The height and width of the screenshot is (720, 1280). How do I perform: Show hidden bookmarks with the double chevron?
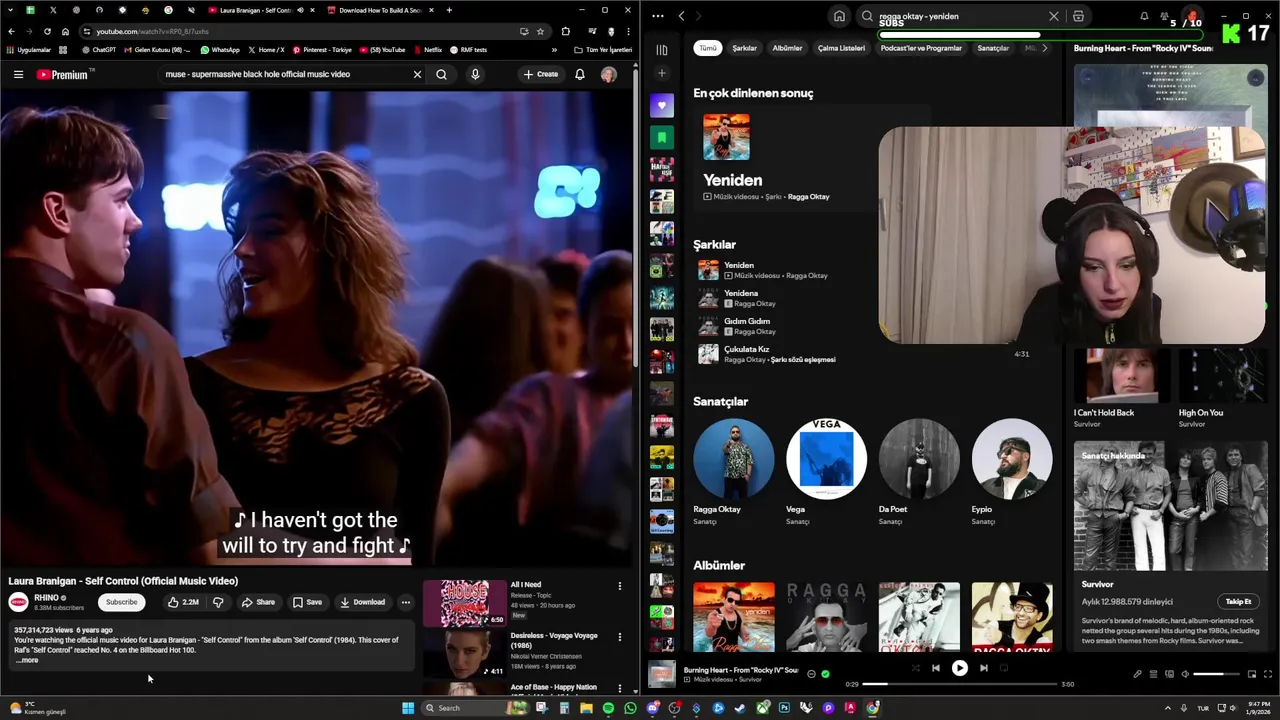pos(554,50)
